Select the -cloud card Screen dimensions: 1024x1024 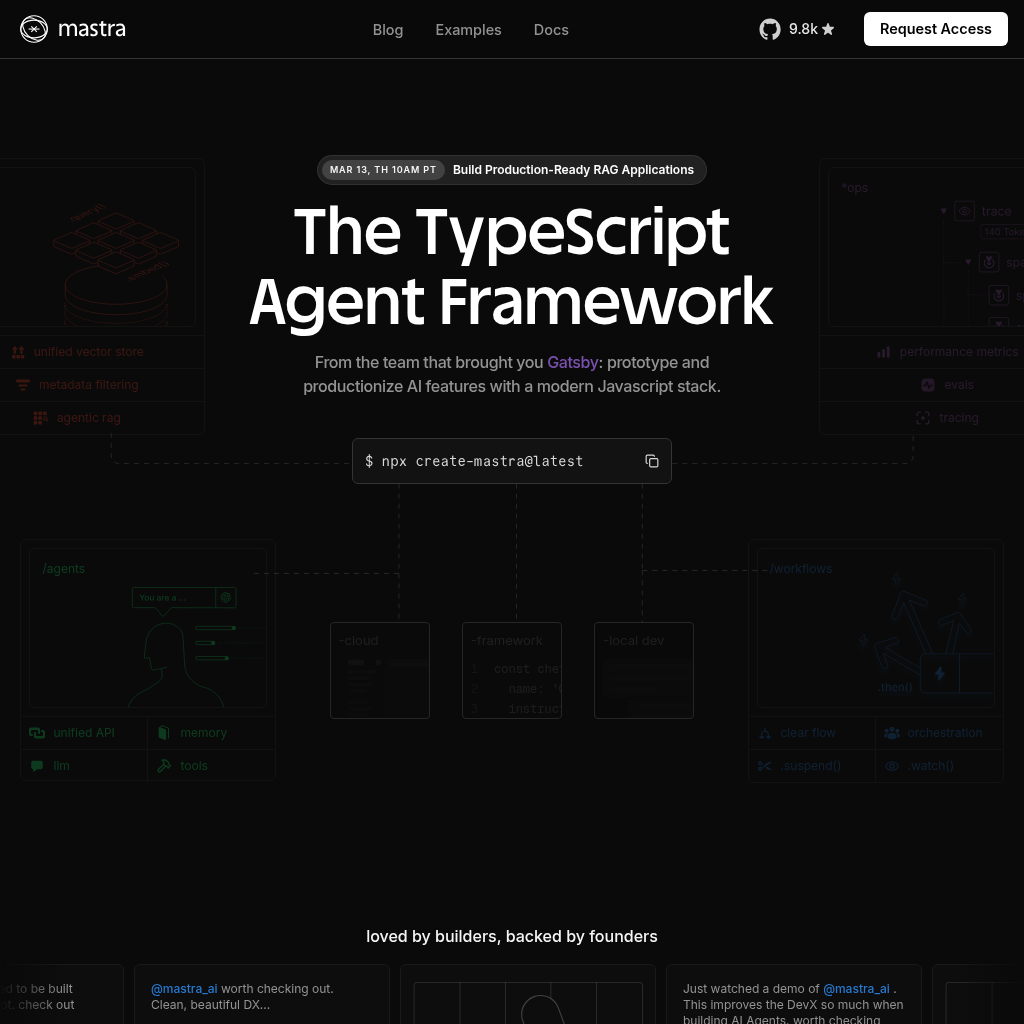click(x=380, y=671)
